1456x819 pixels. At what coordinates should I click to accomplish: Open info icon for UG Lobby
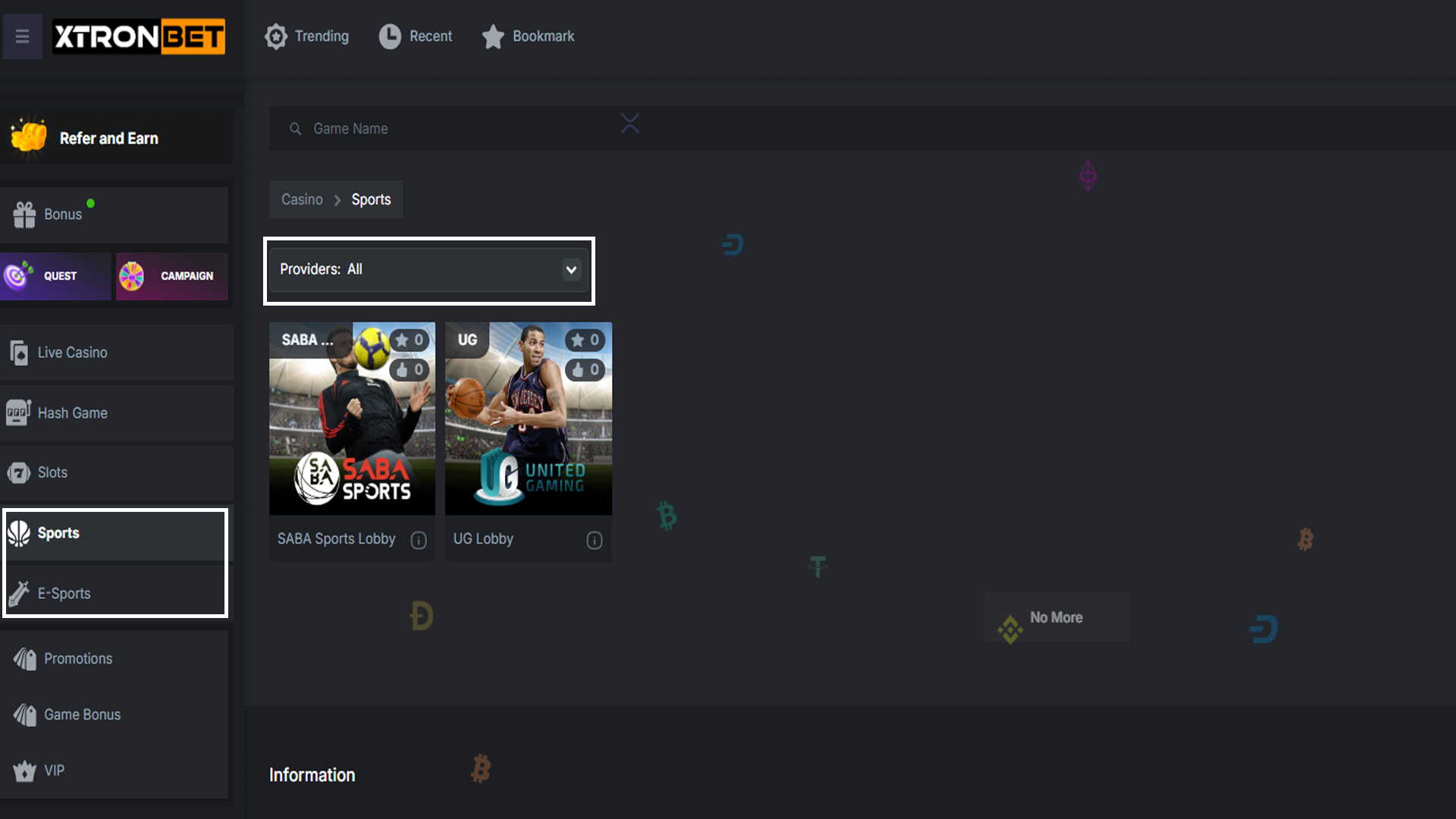click(x=595, y=540)
